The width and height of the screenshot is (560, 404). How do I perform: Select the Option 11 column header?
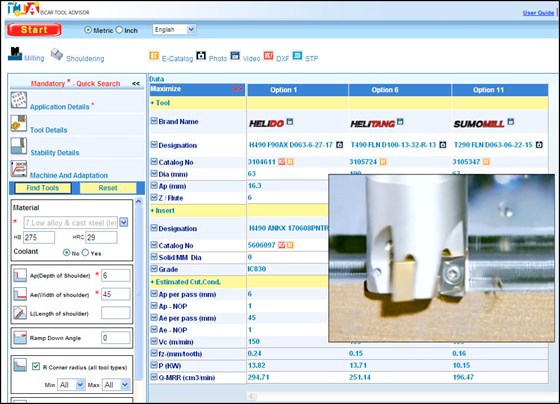tap(500, 90)
